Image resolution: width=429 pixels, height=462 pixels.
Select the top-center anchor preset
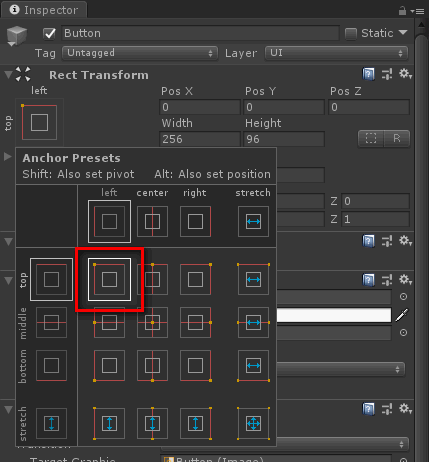coord(152,279)
